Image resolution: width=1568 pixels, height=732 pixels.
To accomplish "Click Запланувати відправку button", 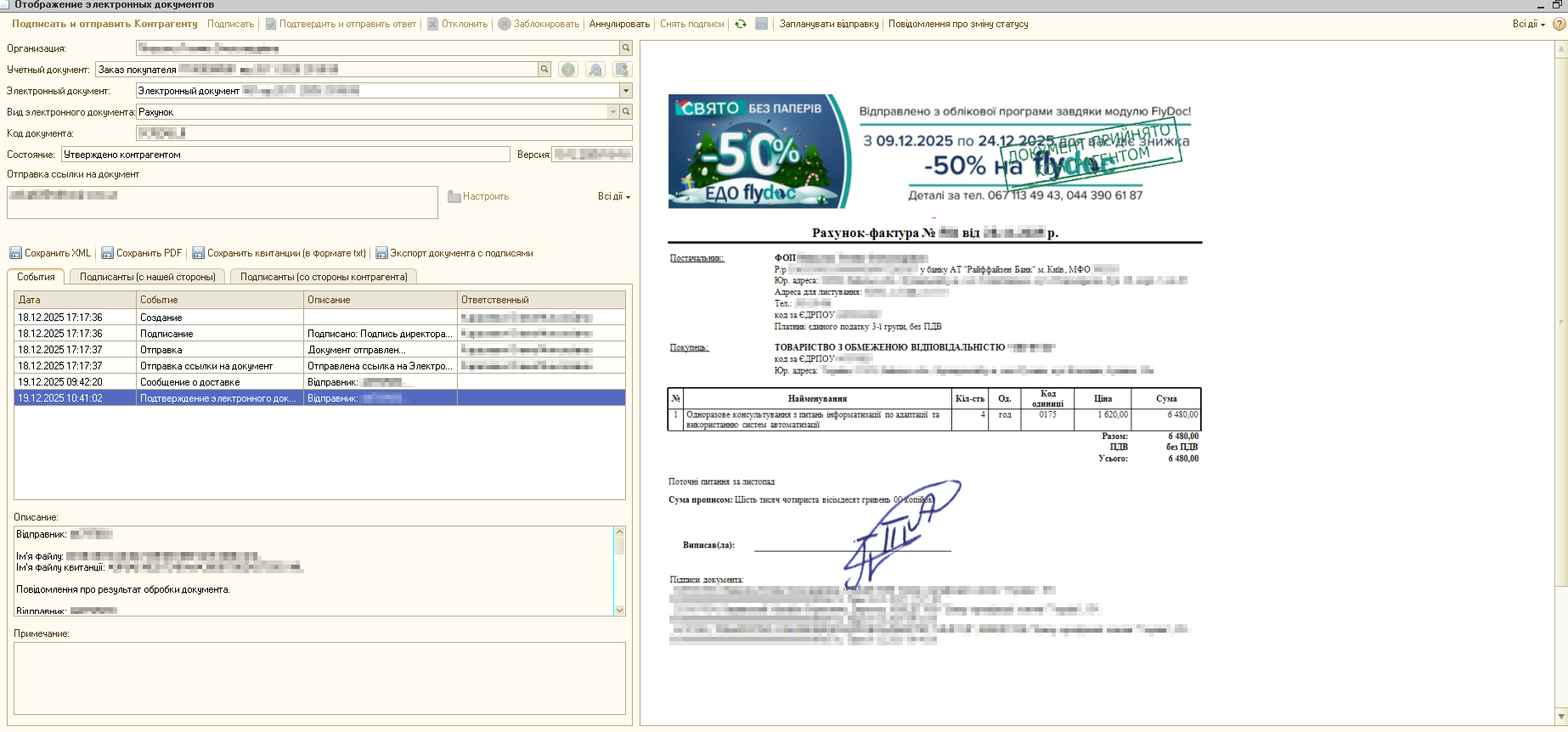I will pos(828,24).
